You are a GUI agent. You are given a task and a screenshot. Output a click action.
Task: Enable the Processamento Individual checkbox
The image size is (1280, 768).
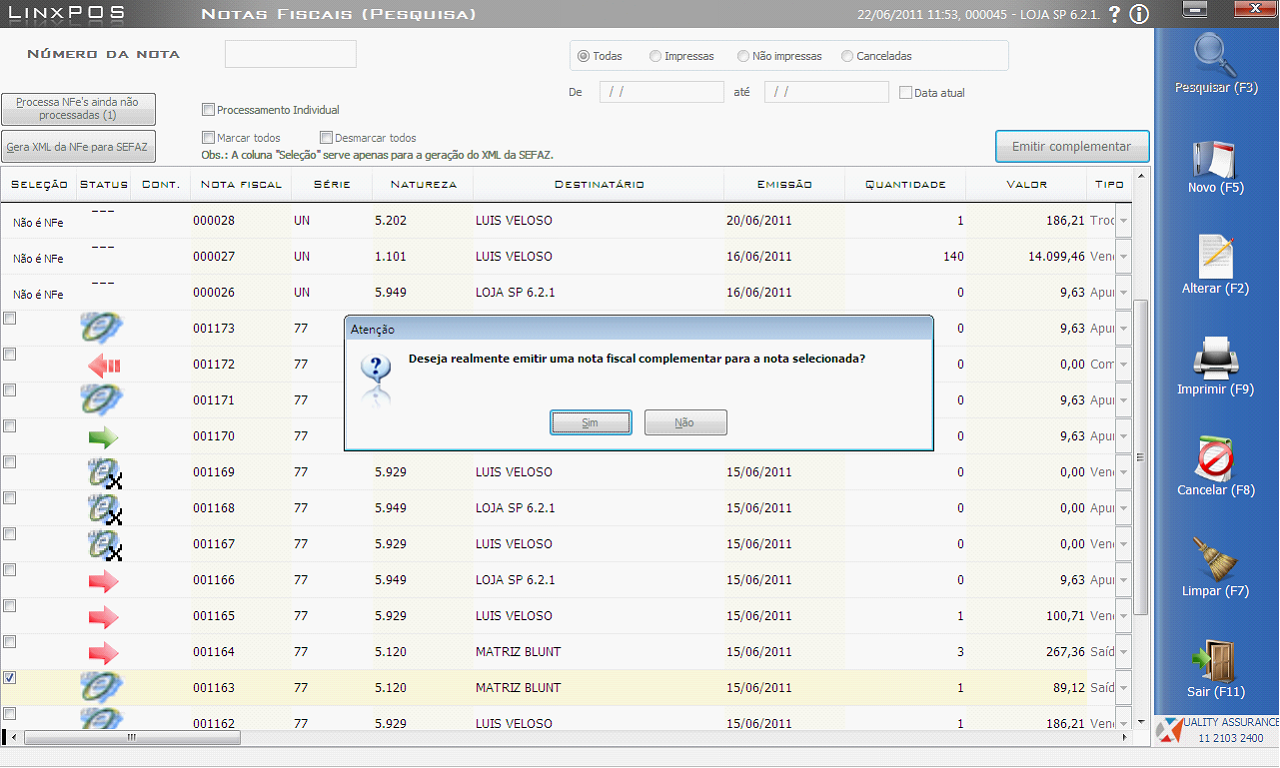tap(208, 110)
